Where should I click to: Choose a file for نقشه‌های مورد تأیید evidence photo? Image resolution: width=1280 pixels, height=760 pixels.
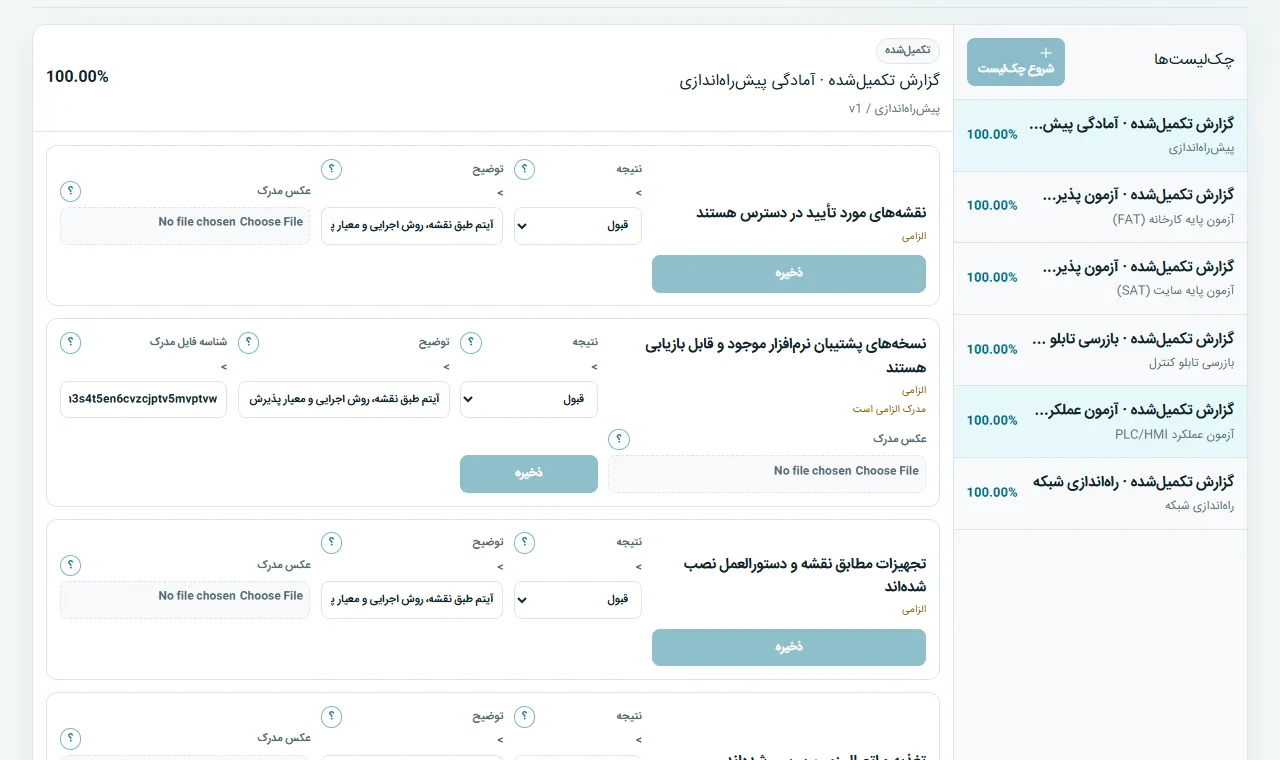point(185,226)
